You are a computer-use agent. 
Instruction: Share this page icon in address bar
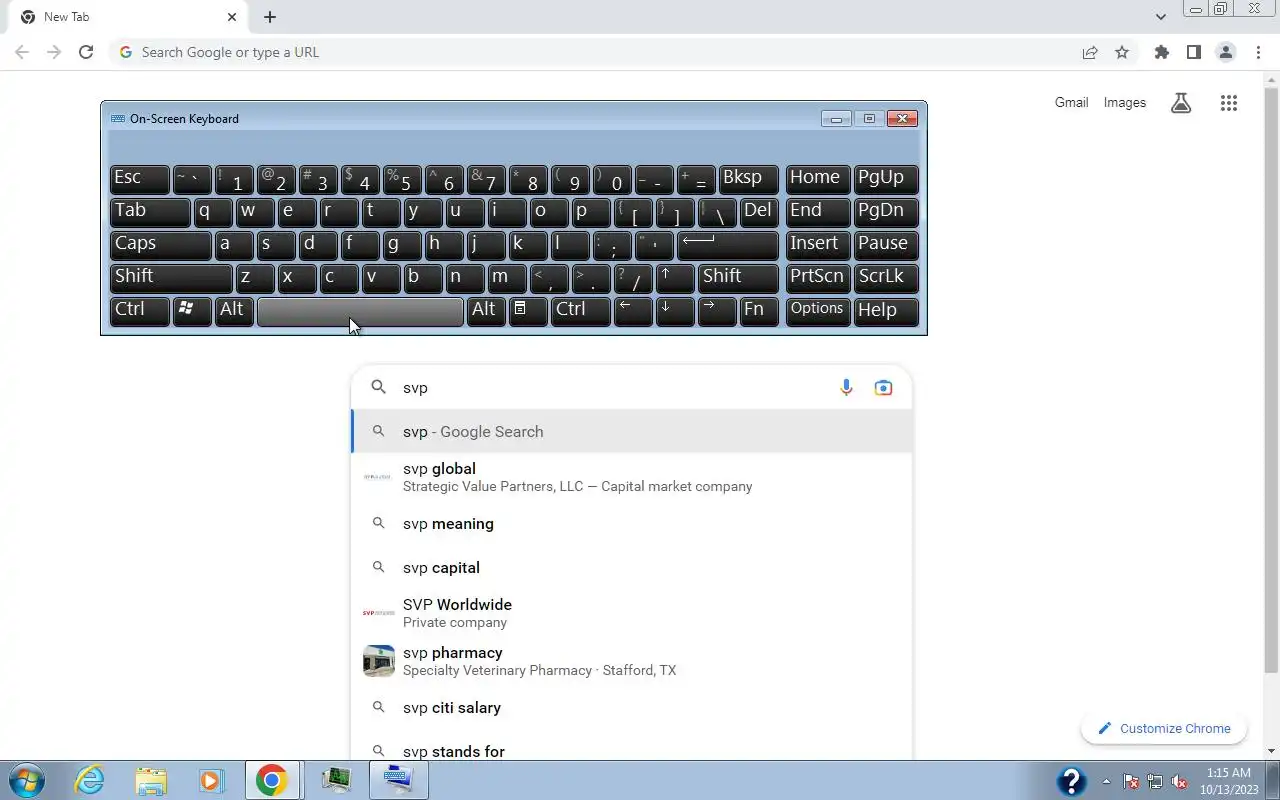[1090, 52]
